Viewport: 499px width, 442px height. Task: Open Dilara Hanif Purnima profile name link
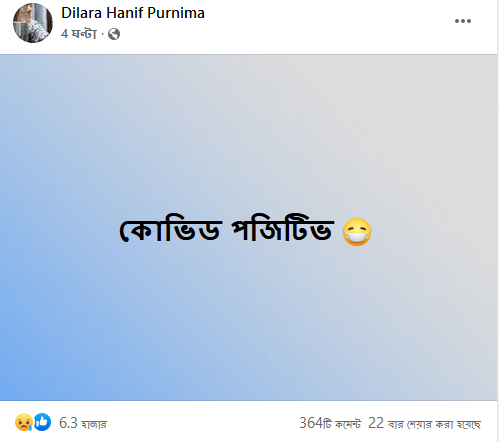point(133,13)
